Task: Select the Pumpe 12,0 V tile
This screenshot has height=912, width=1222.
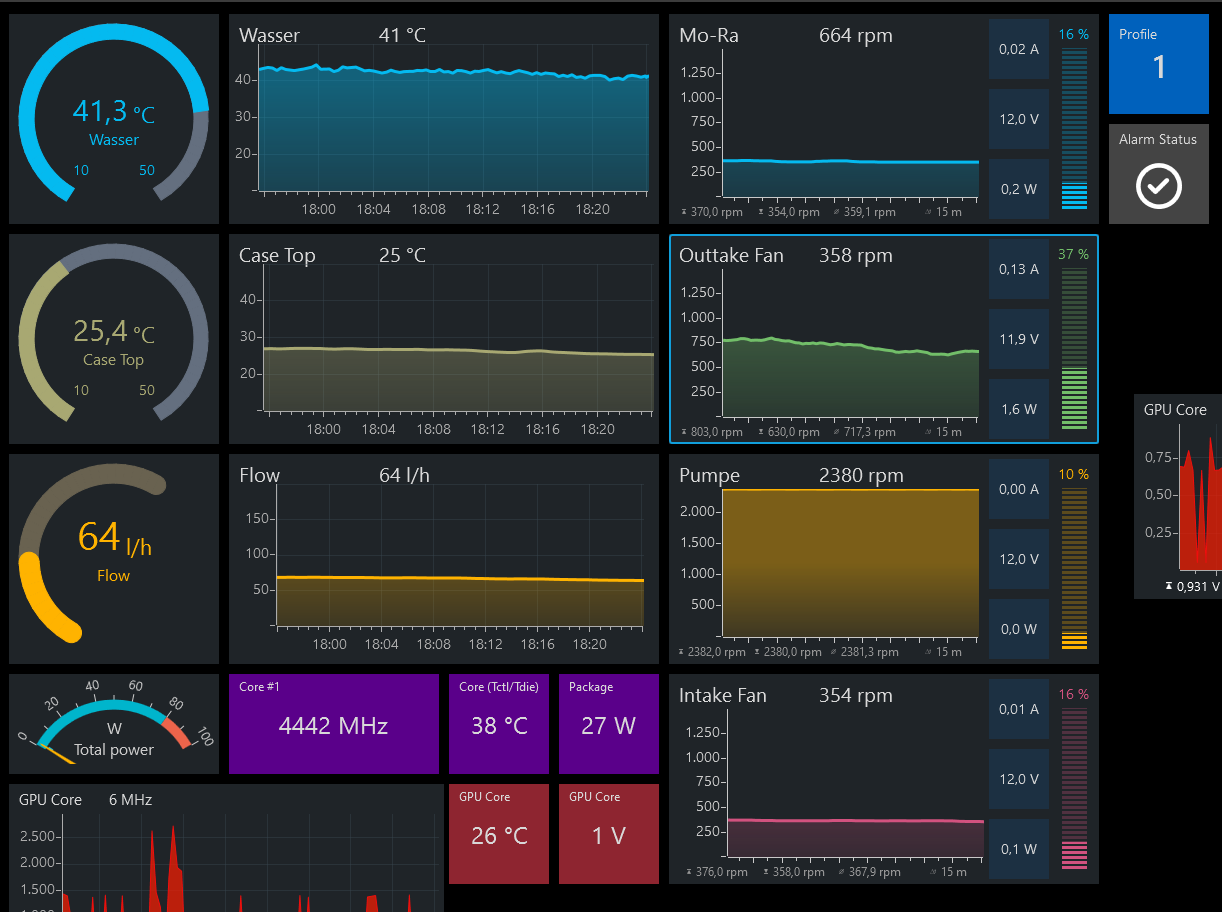Action: coord(1019,559)
